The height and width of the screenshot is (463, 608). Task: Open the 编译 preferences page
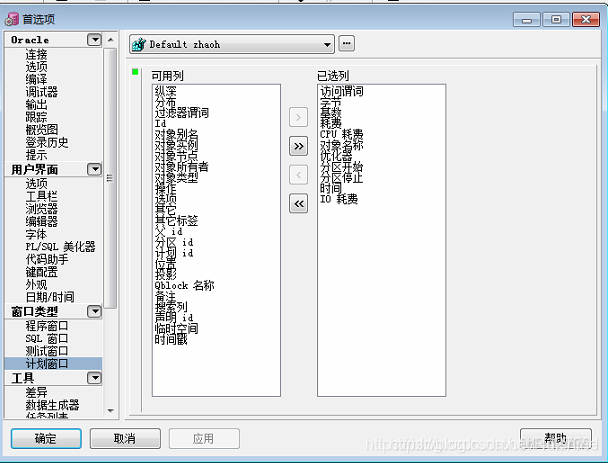click(x=36, y=79)
